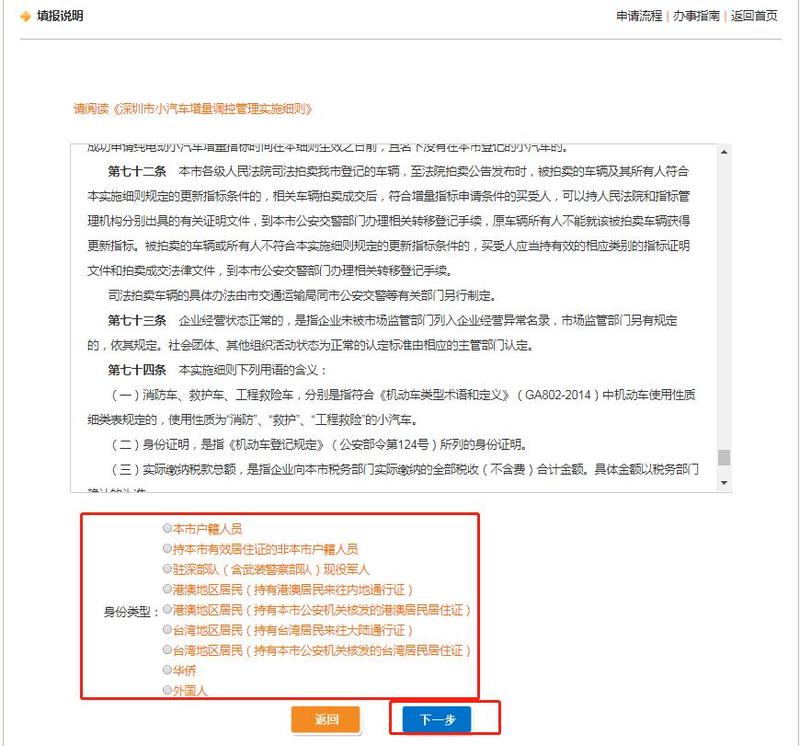
Task: Go to 返回首页 link
Action: pos(753,17)
